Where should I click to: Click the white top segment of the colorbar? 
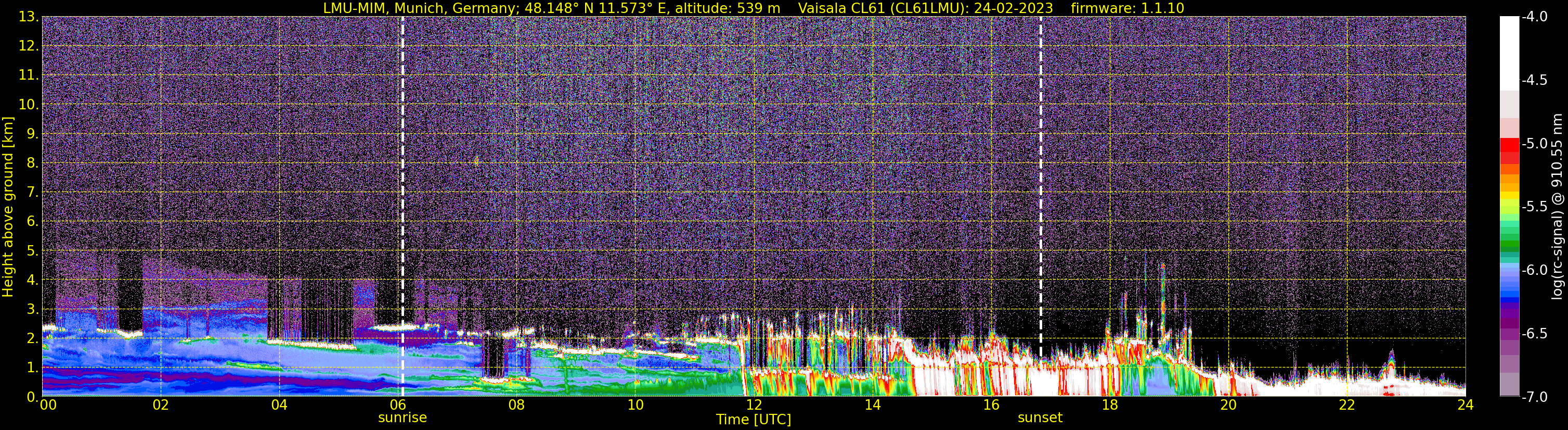[x=1509, y=54]
